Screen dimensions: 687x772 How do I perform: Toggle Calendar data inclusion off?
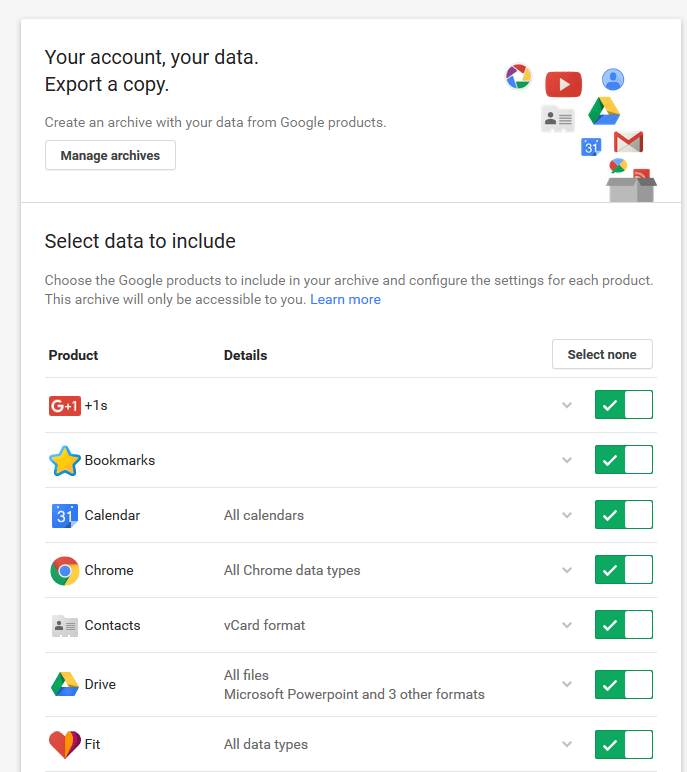coord(623,515)
